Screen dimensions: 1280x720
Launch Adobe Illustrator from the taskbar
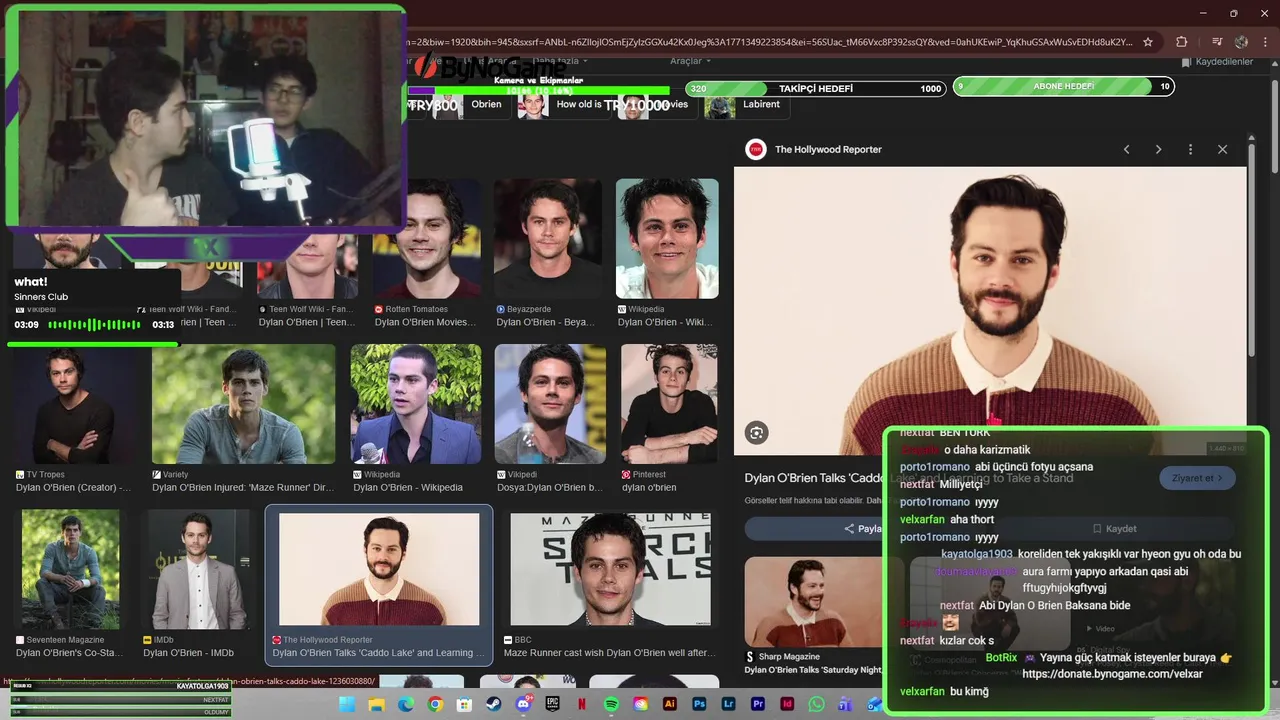[670, 704]
